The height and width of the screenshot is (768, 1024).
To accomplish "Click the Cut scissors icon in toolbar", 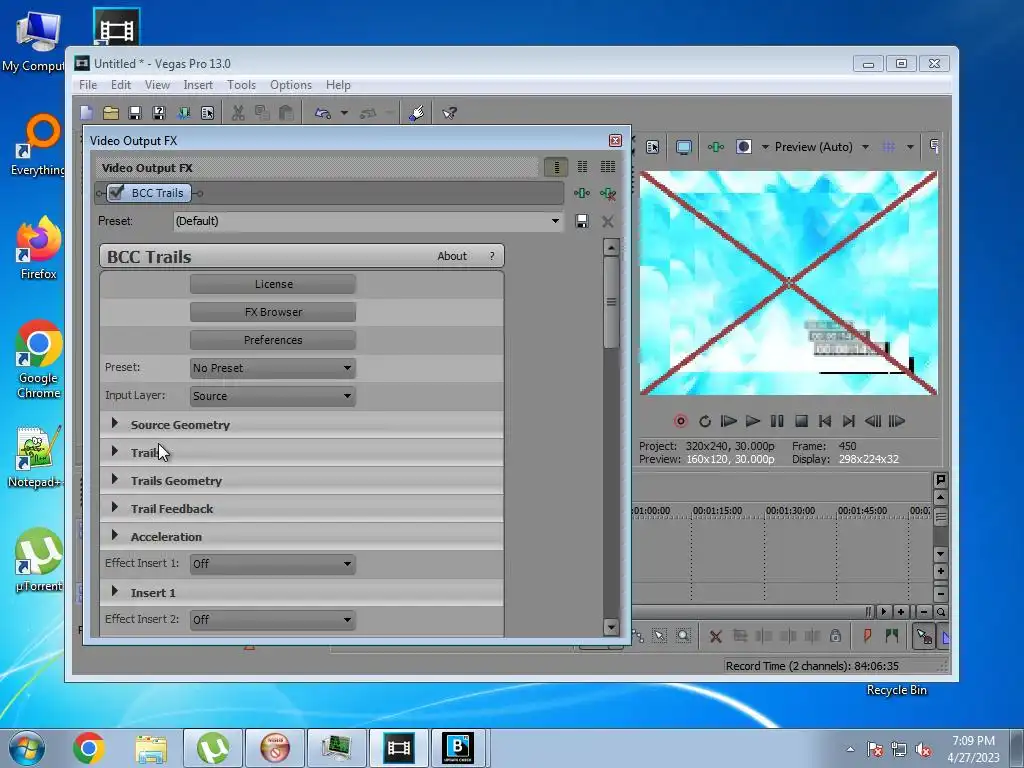I will [x=238, y=113].
